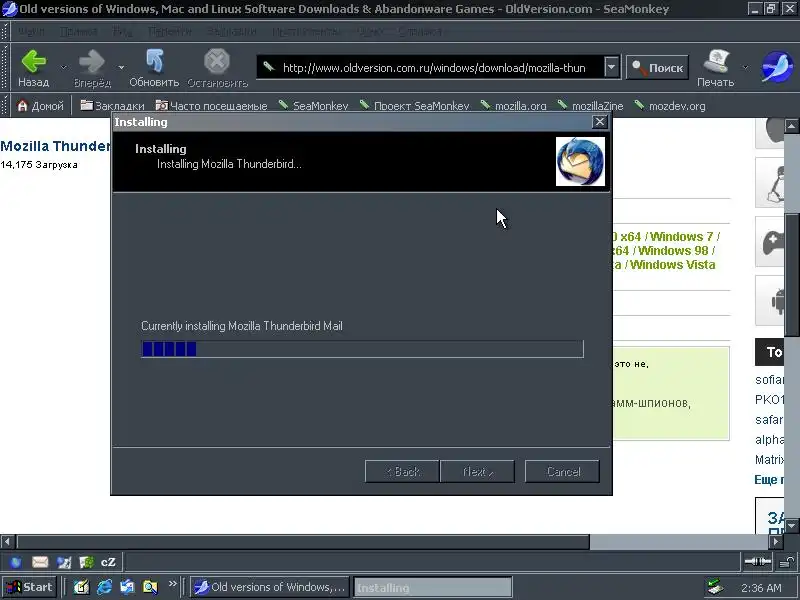
Task: Expand the Назад history dropdown arrow
Action: point(63,67)
